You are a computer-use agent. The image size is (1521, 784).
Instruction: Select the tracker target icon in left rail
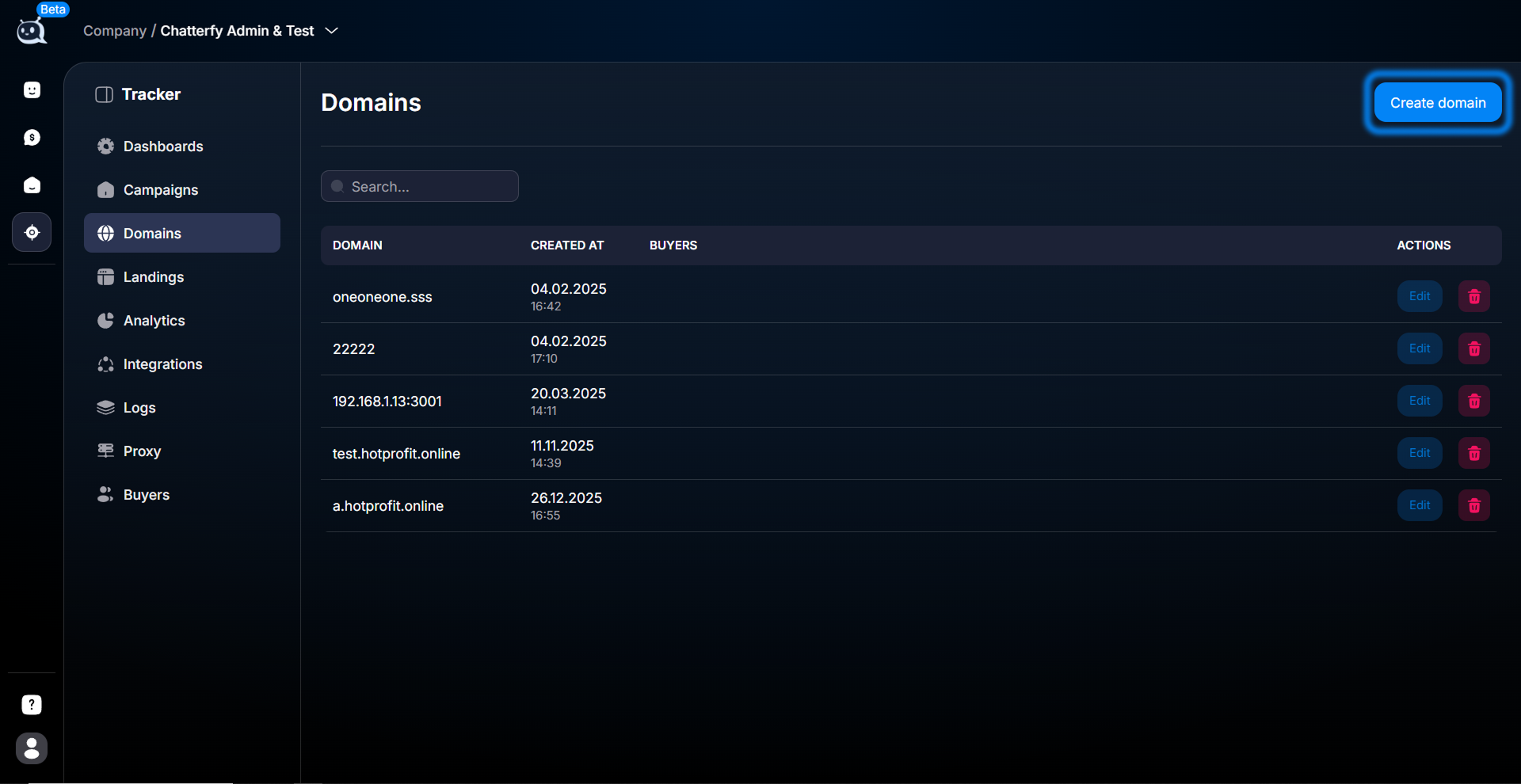[x=32, y=233]
